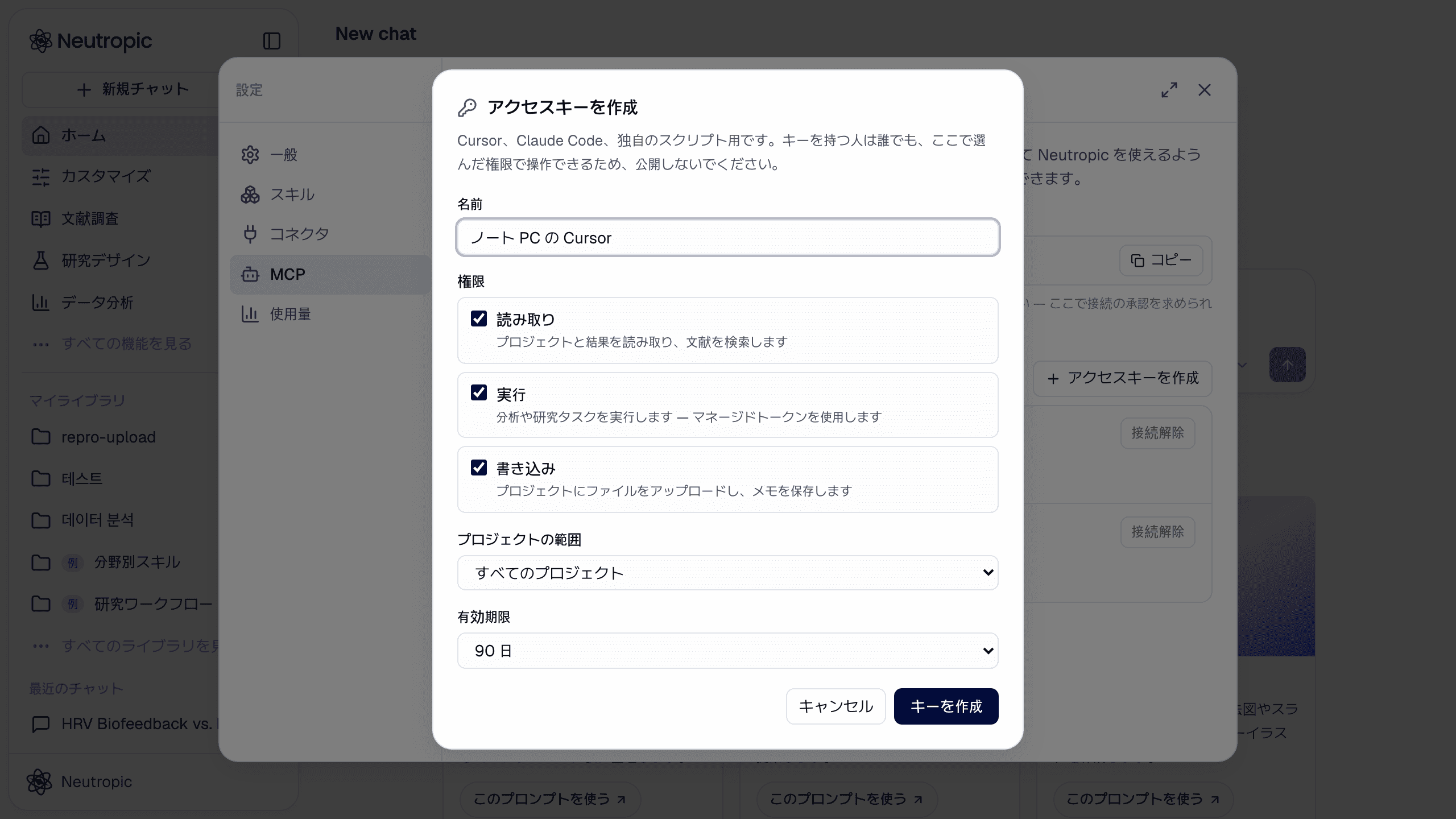Click the 新規チャット button
1456x819 pixels.
tap(121, 89)
